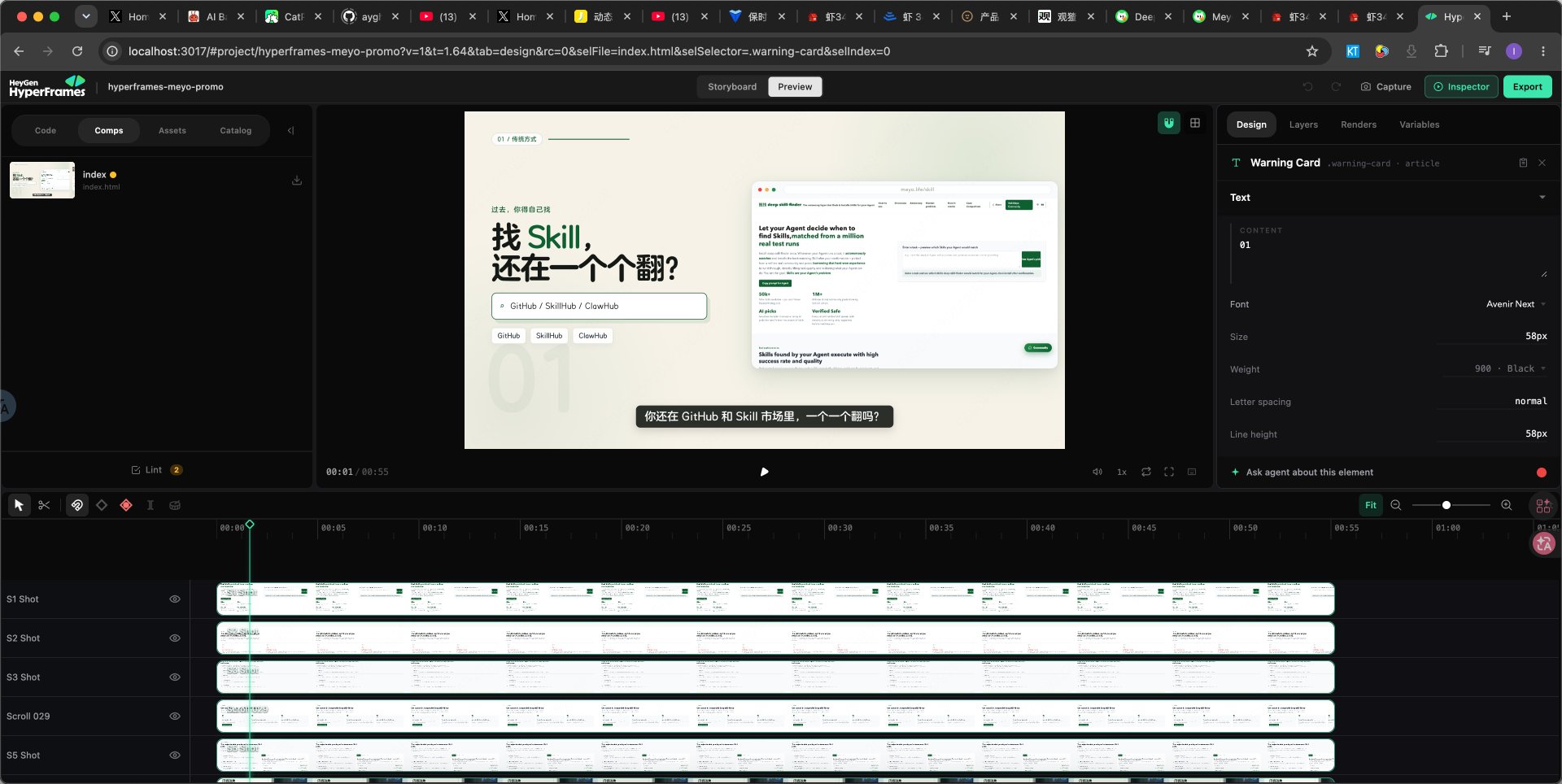Click the timeline playhead marker
This screenshot has width=1562, height=784.
click(250, 525)
